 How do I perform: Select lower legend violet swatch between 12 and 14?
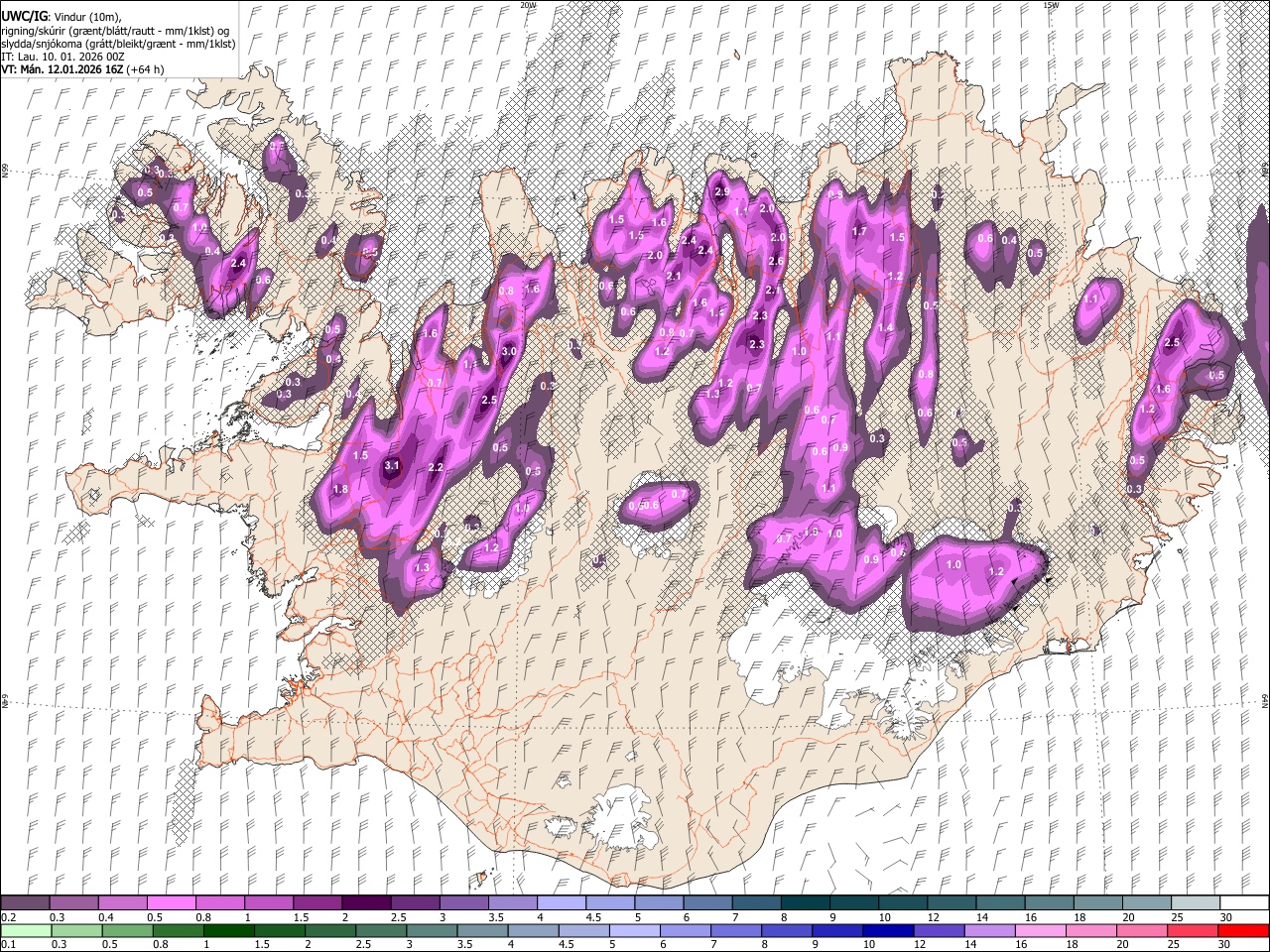(939, 931)
